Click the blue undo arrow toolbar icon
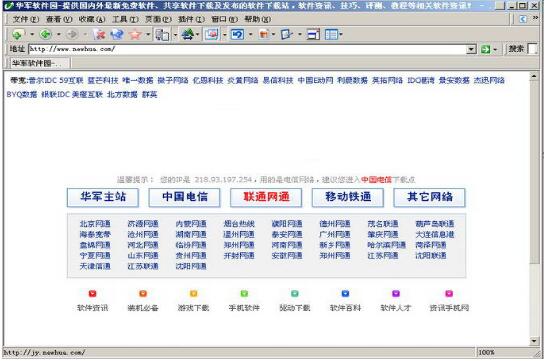 [238, 34]
